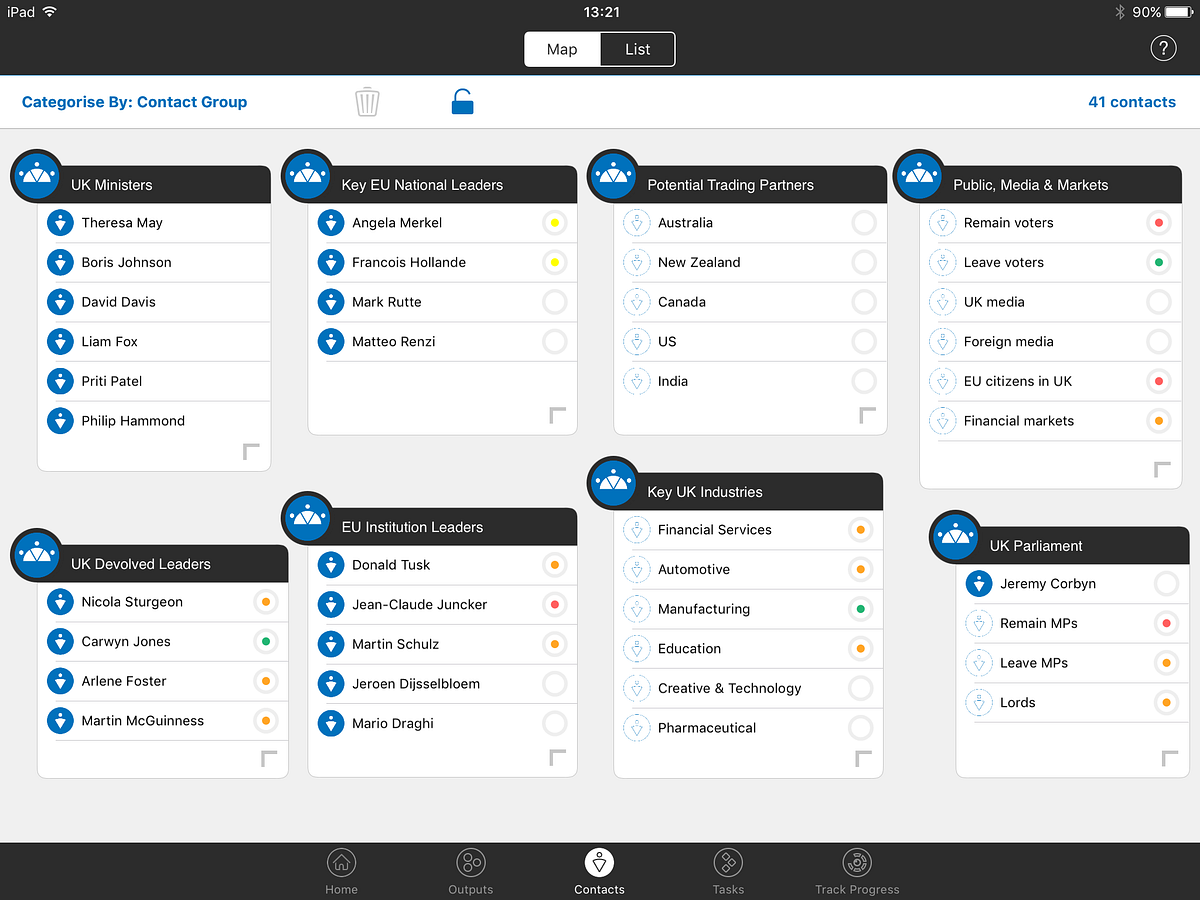Image resolution: width=1200 pixels, height=900 pixels.
Task: Click the contact icon beside Financial Services
Action: pyautogui.click(x=637, y=530)
